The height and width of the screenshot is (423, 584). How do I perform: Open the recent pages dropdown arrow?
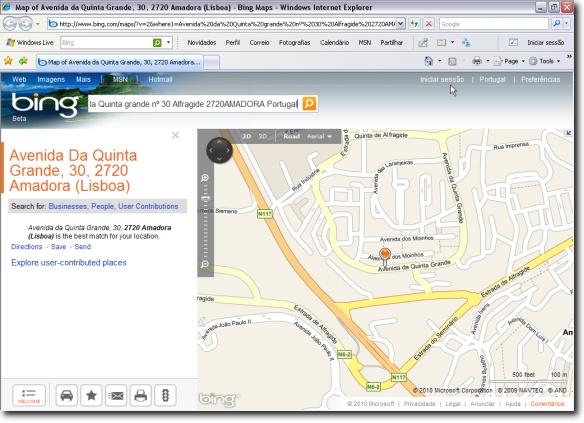[38, 24]
